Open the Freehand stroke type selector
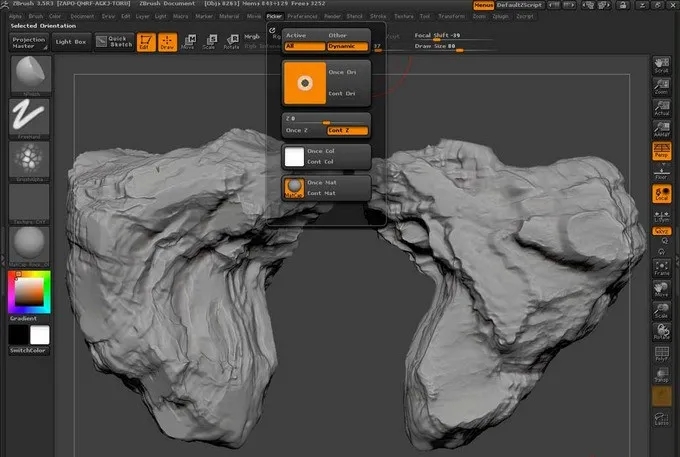Viewport: 680px width, 457px height. click(29, 116)
